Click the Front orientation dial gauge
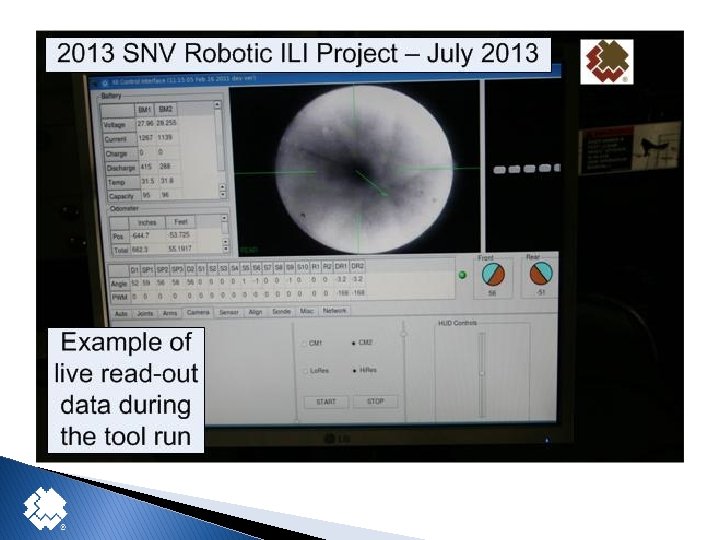720x540 pixels. coord(493,275)
